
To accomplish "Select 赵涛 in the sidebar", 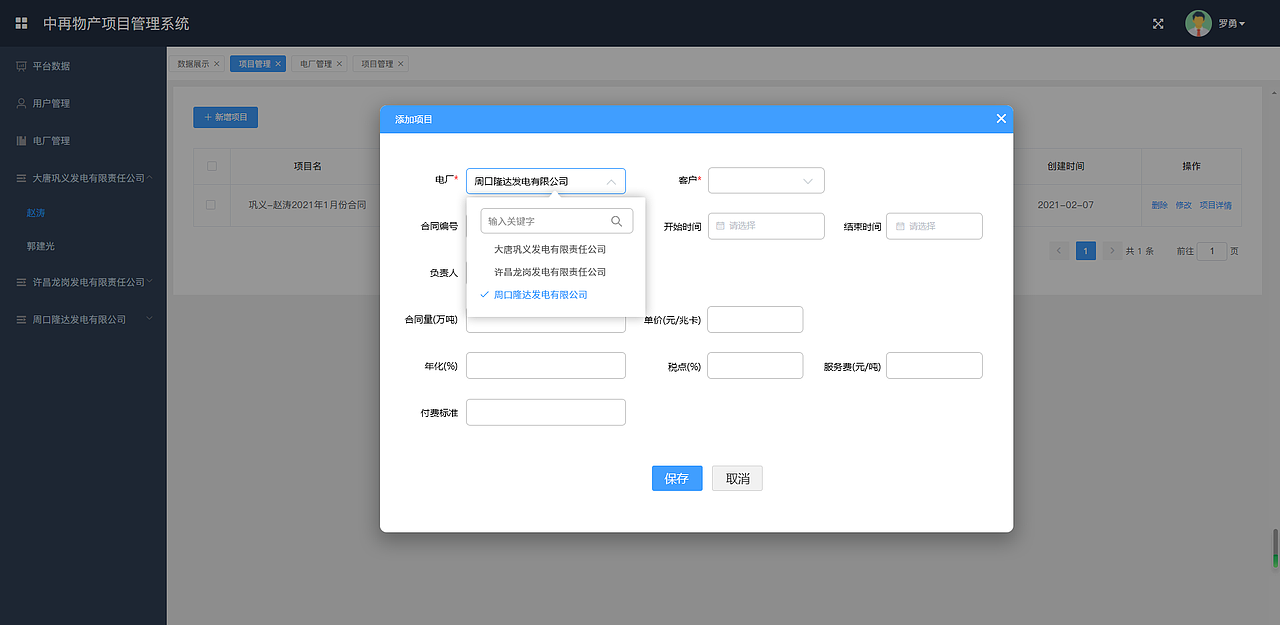I will pos(36,213).
